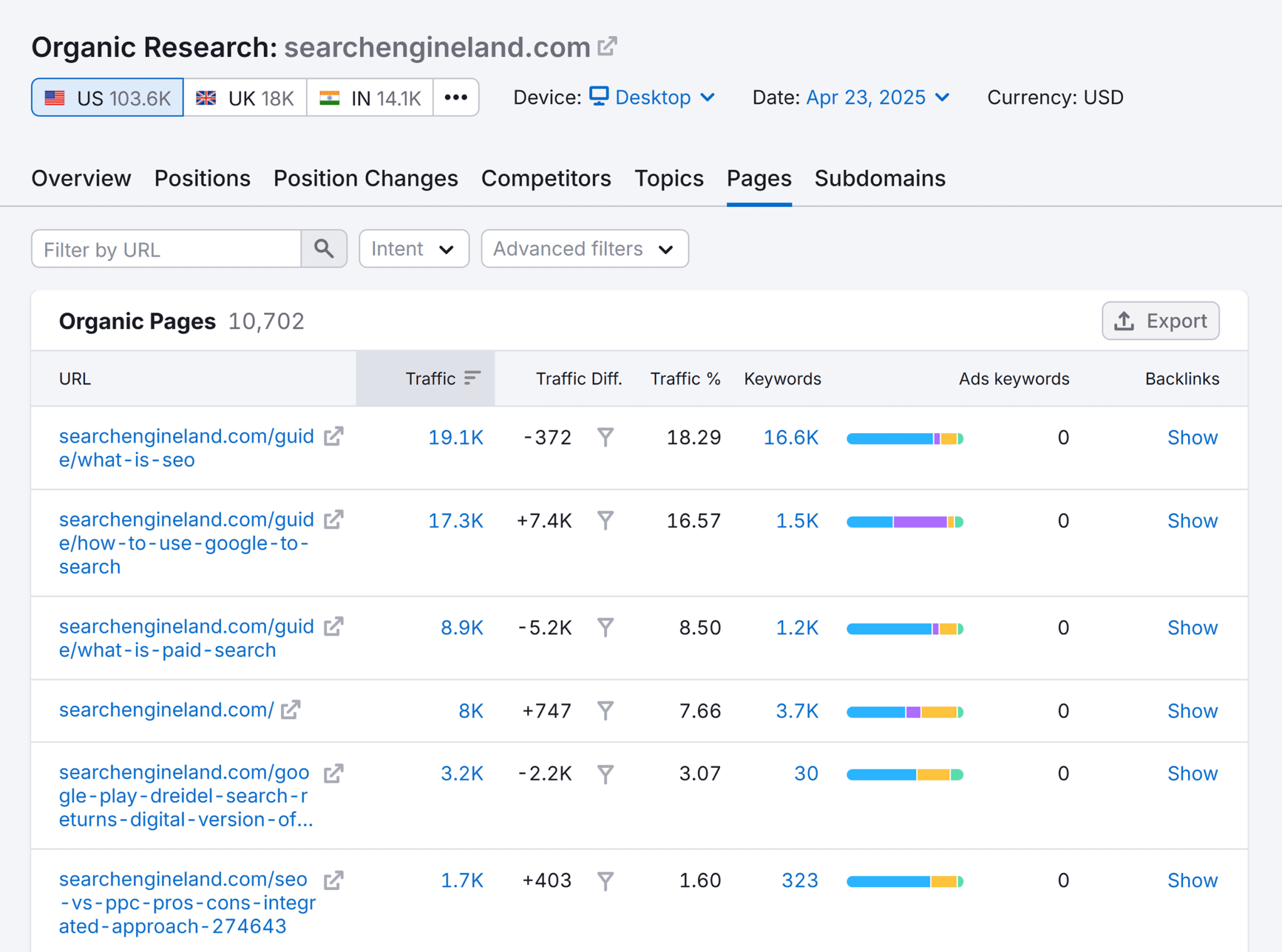Open the 16.6K keywords link

(791, 437)
